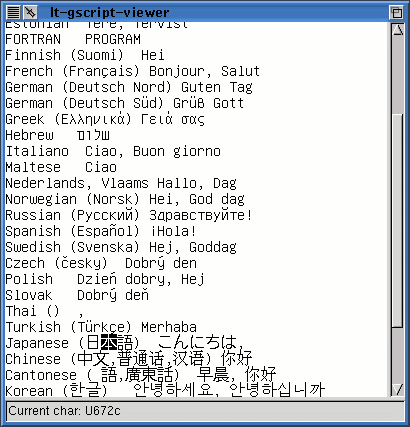Click the word Merhaba on Turkish line

[169, 327]
